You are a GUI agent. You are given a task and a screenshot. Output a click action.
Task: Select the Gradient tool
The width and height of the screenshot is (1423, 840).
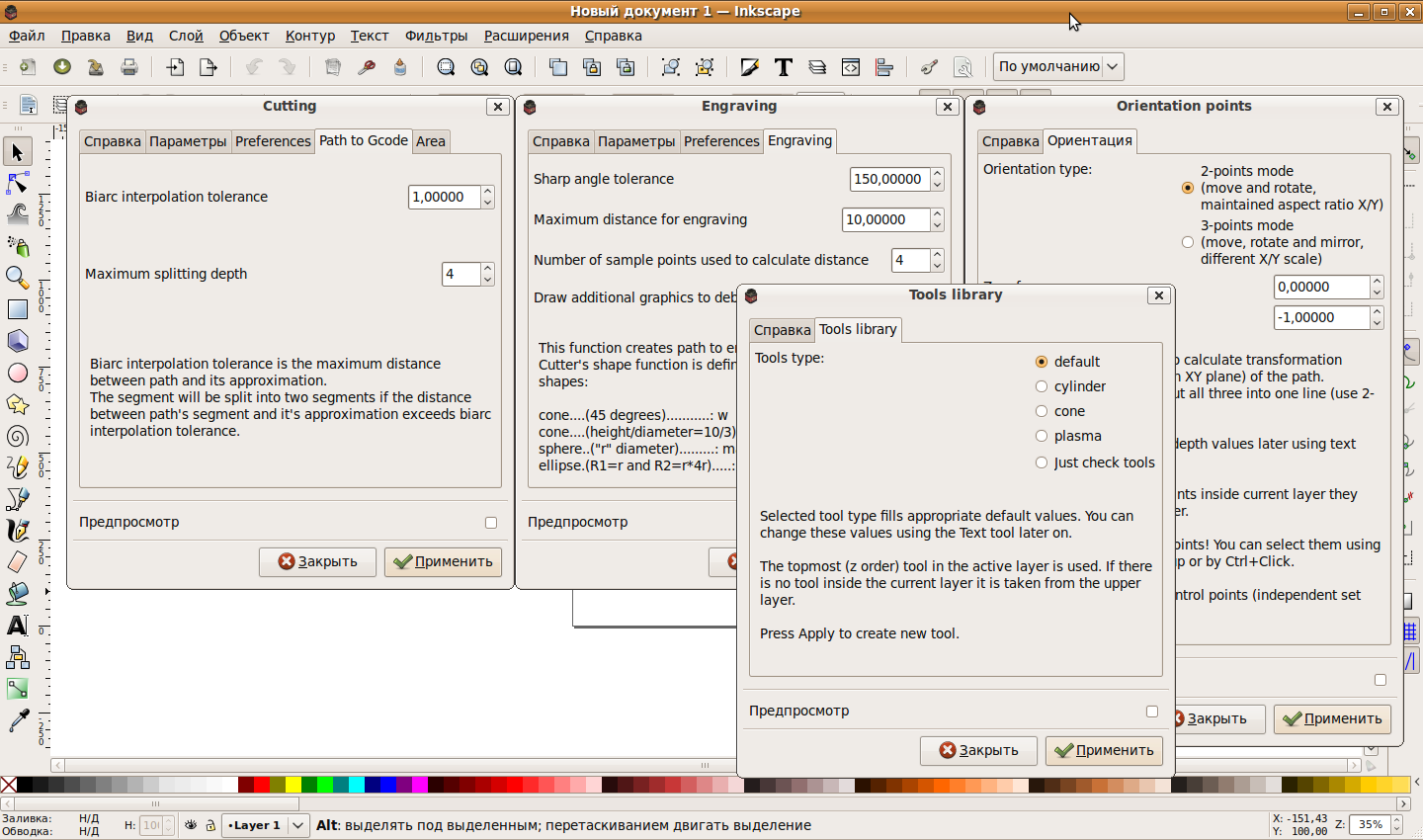pyautogui.click(x=18, y=689)
